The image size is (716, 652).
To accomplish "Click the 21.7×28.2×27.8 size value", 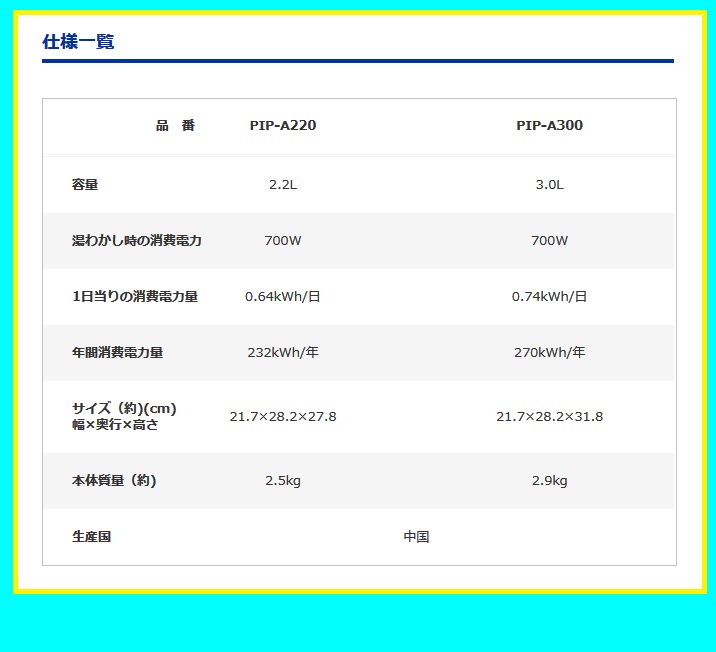I will click(283, 417).
